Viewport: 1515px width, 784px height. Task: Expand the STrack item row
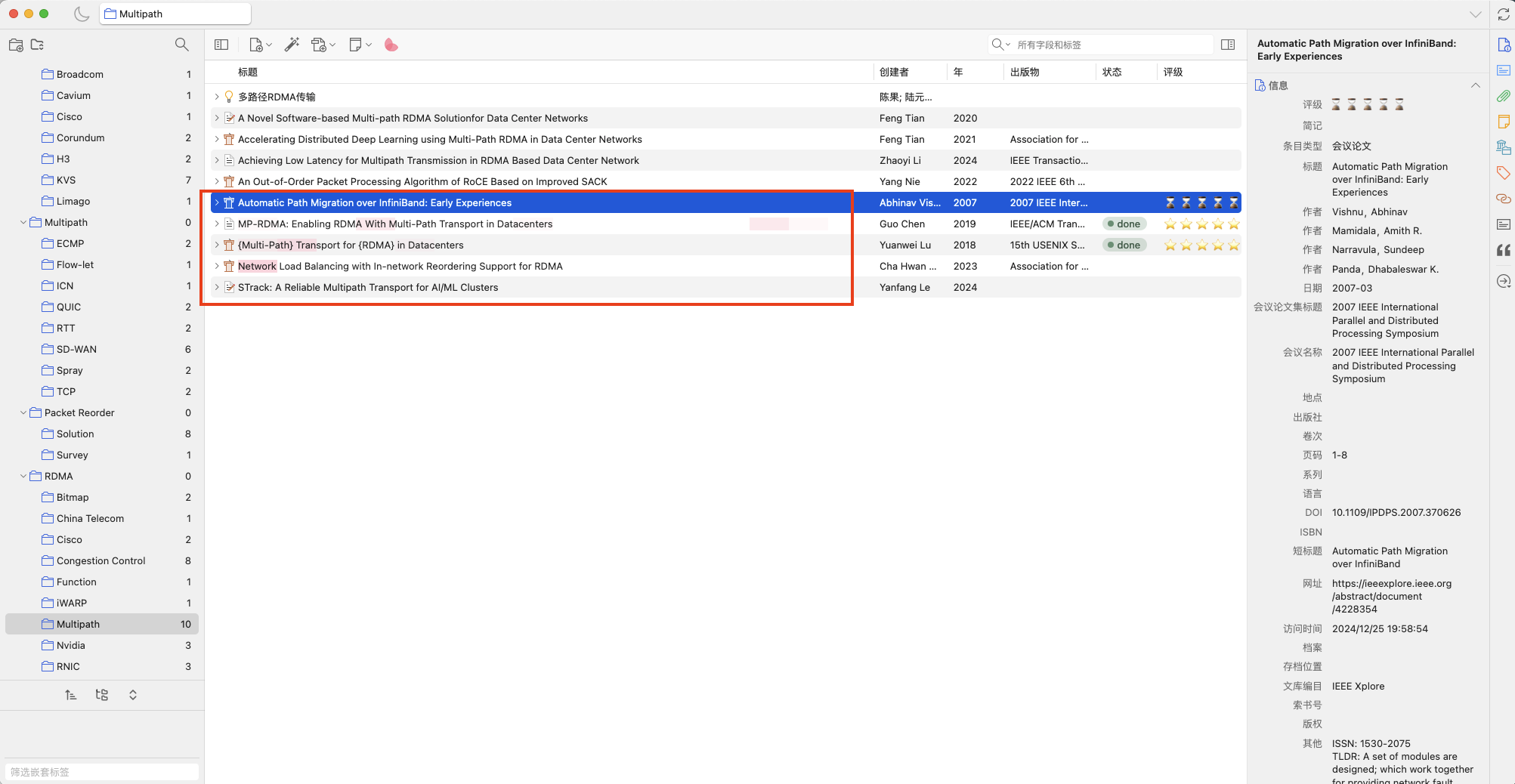[x=217, y=287]
